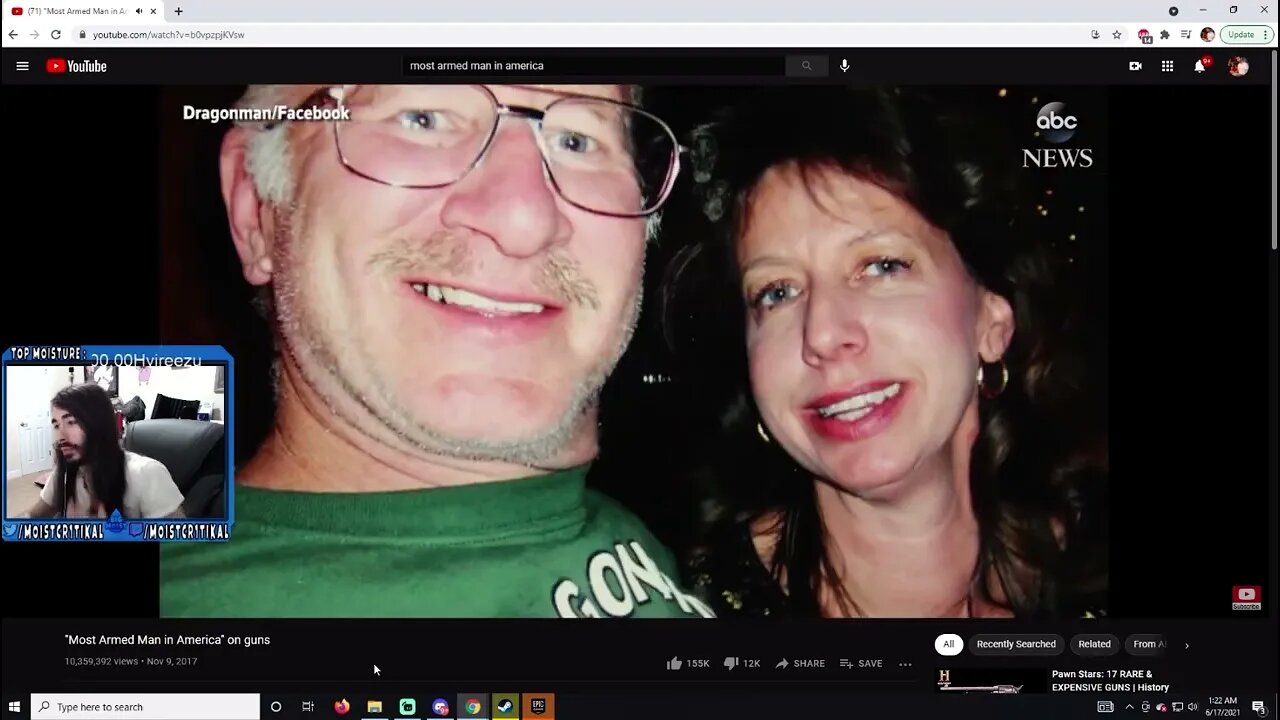Open the YouTube hamburger guide menu
Image resolution: width=1280 pixels, height=720 pixels.
(22, 66)
